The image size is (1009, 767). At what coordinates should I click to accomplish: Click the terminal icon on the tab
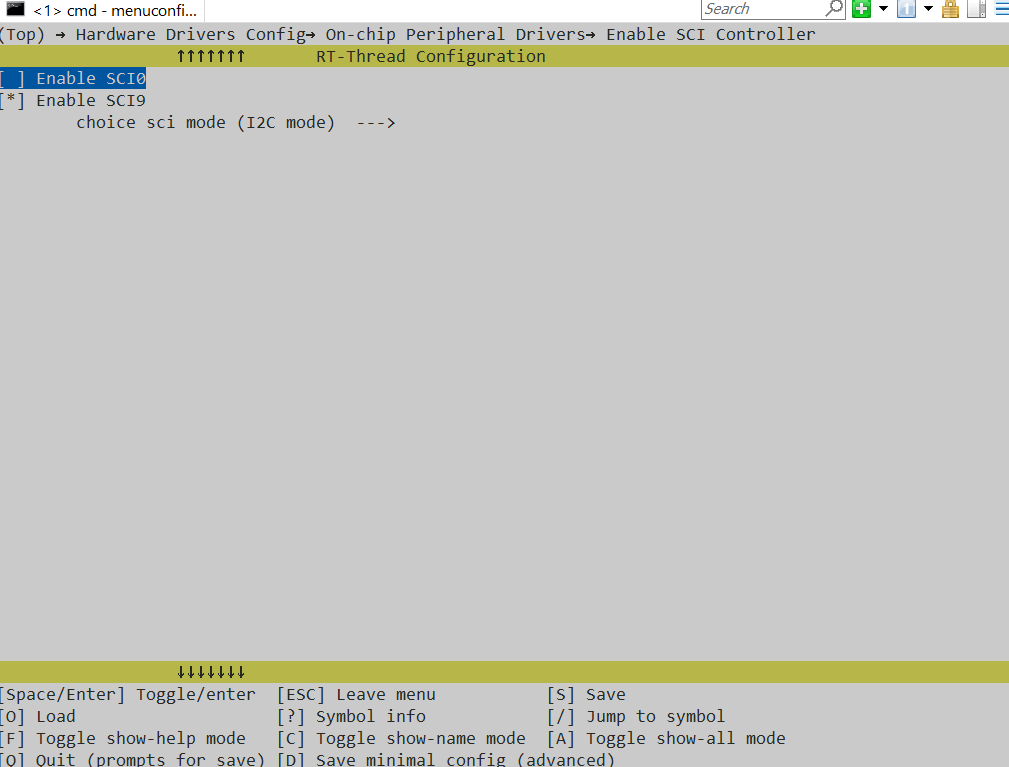[x=15, y=9]
